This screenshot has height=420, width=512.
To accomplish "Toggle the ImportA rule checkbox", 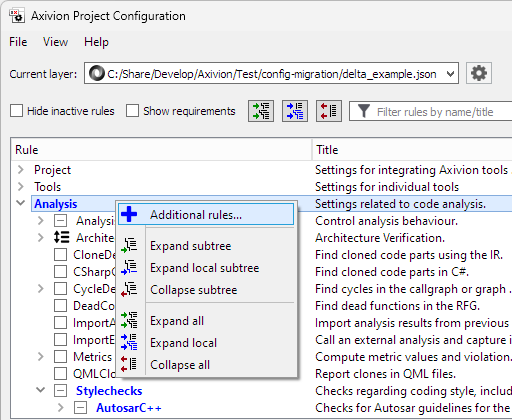I will tap(60, 323).
